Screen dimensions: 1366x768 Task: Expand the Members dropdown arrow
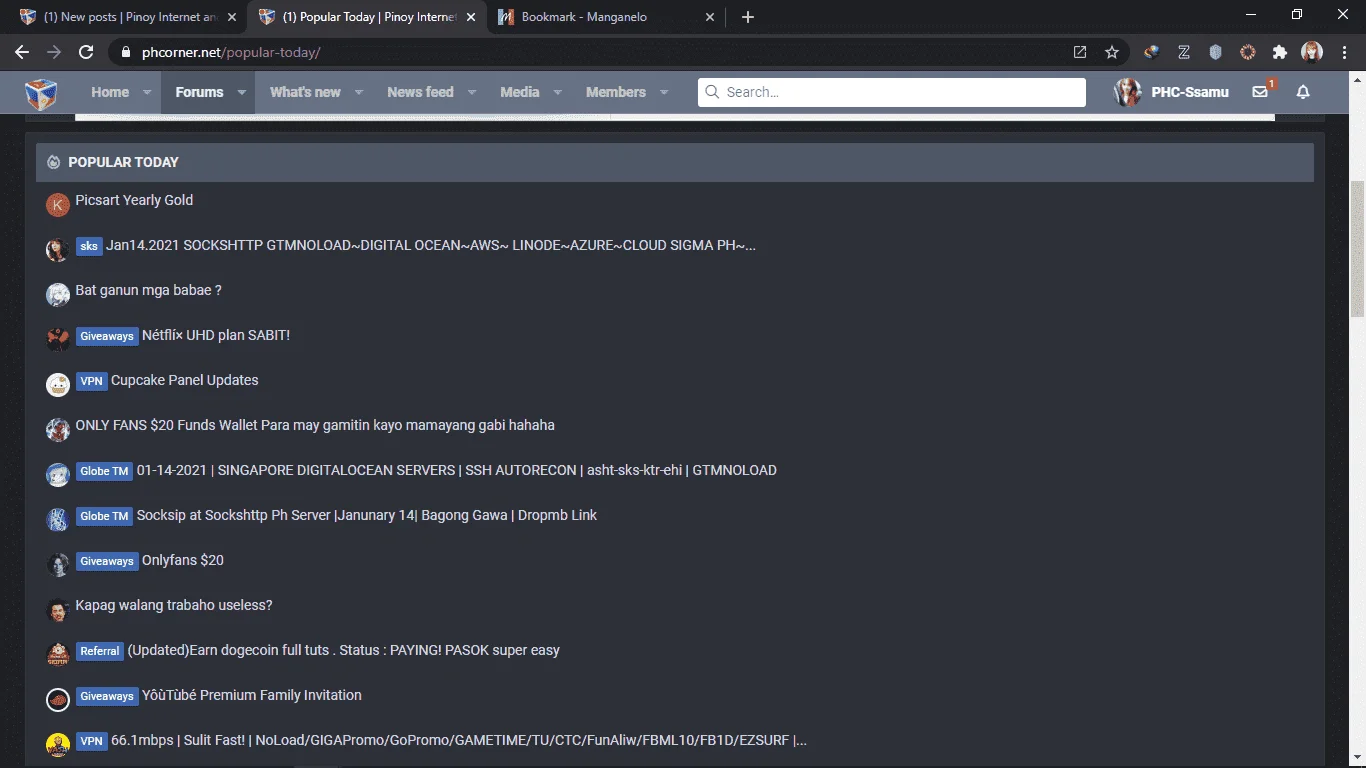(663, 92)
